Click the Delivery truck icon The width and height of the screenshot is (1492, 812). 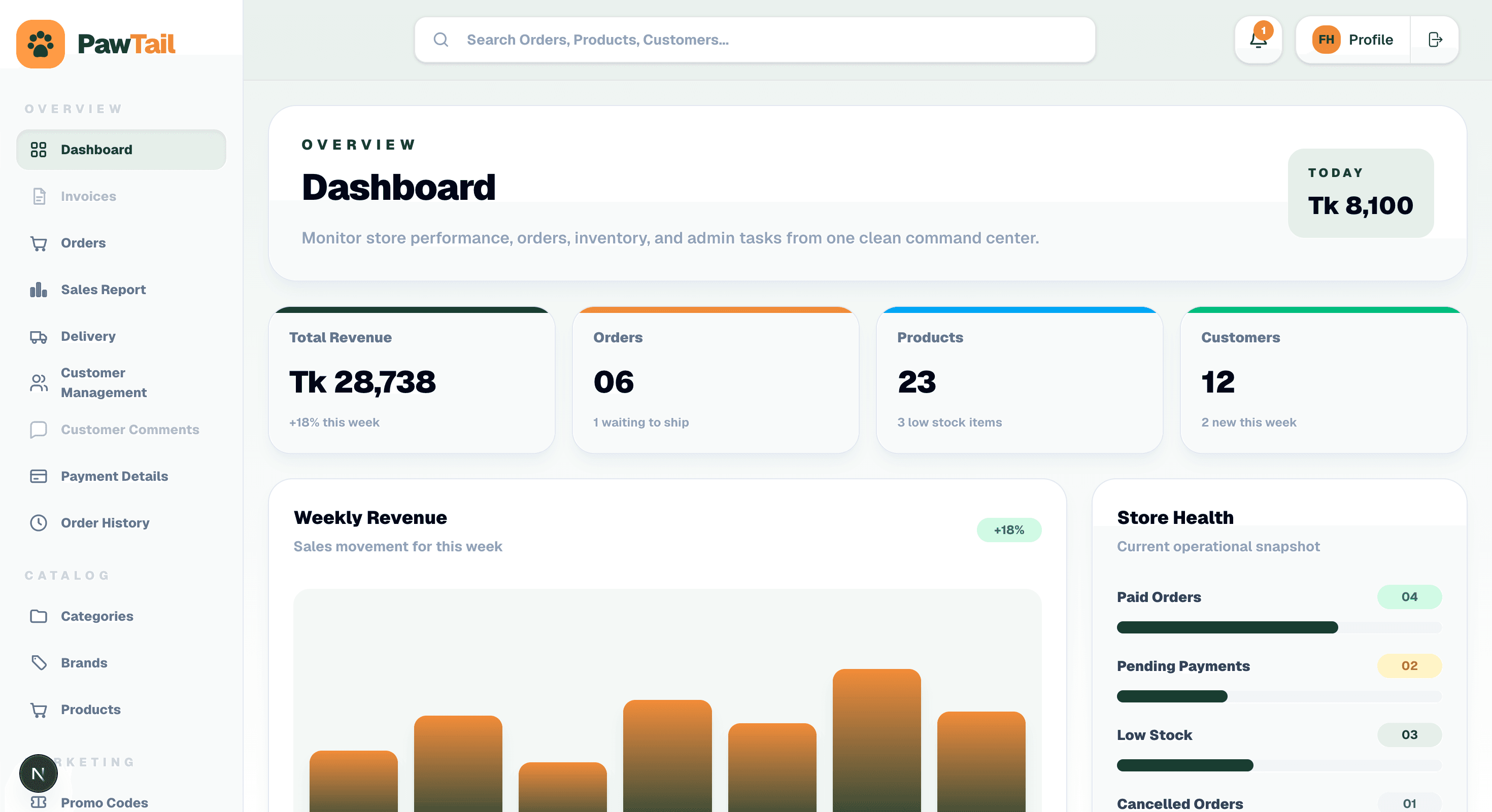pos(39,337)
